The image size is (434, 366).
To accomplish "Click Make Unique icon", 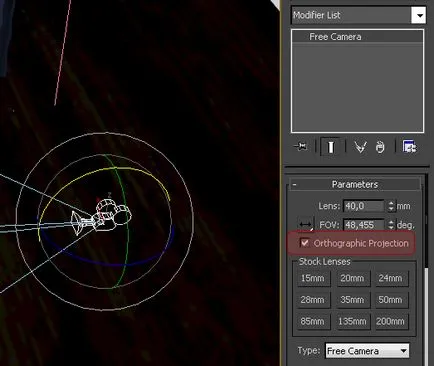I will (x=360, y=147).
